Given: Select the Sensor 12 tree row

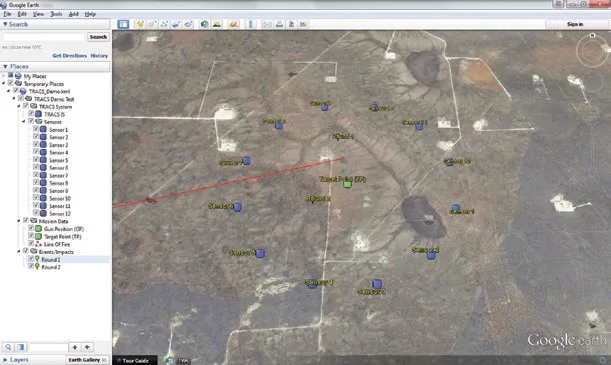Looking at the screenshot, I should pos(60,213).
